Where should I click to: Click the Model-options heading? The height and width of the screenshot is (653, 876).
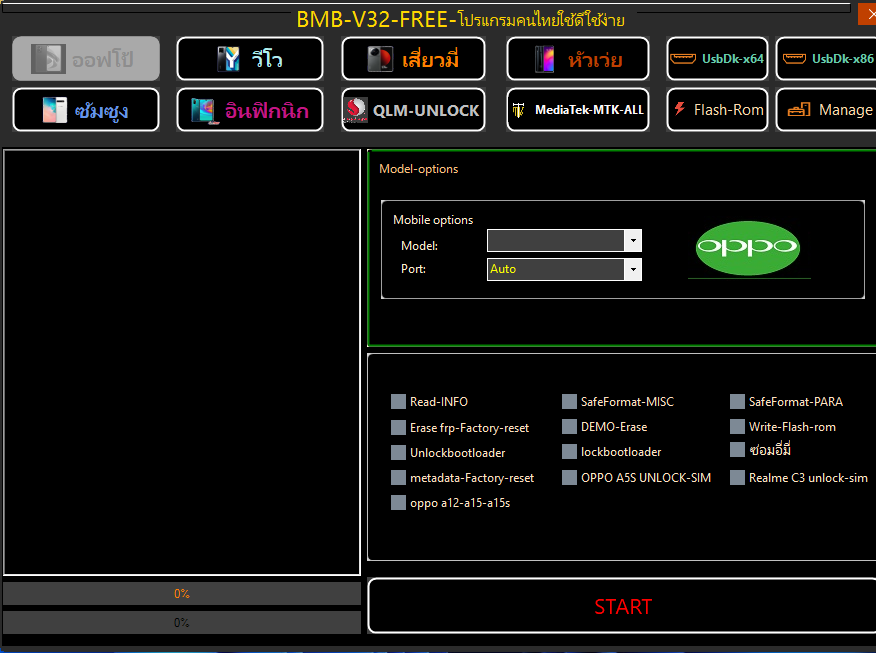418,169
